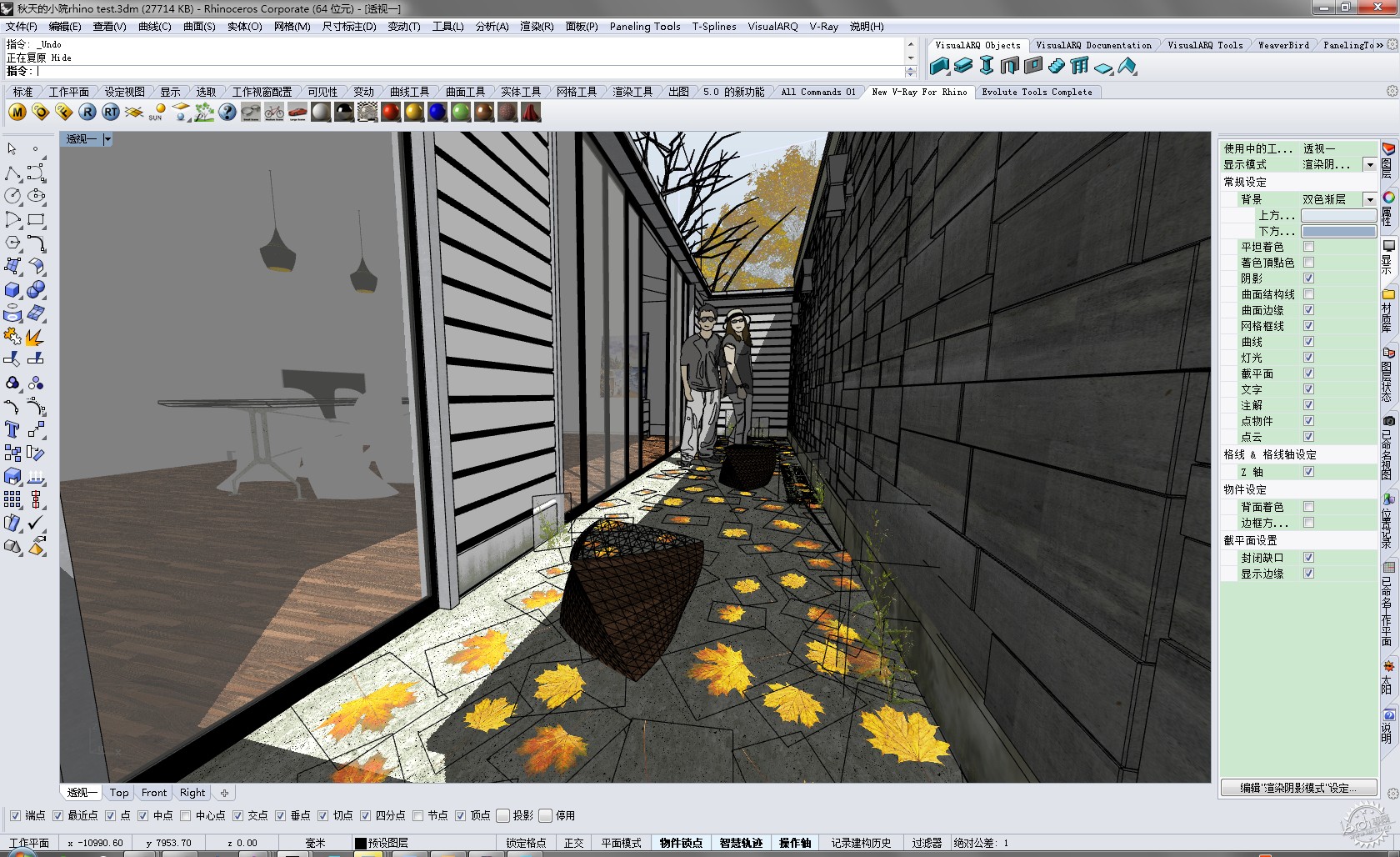Toggle 正交 ortho in status bar
Screen dimensions: 1400x857
click(573, 843)
